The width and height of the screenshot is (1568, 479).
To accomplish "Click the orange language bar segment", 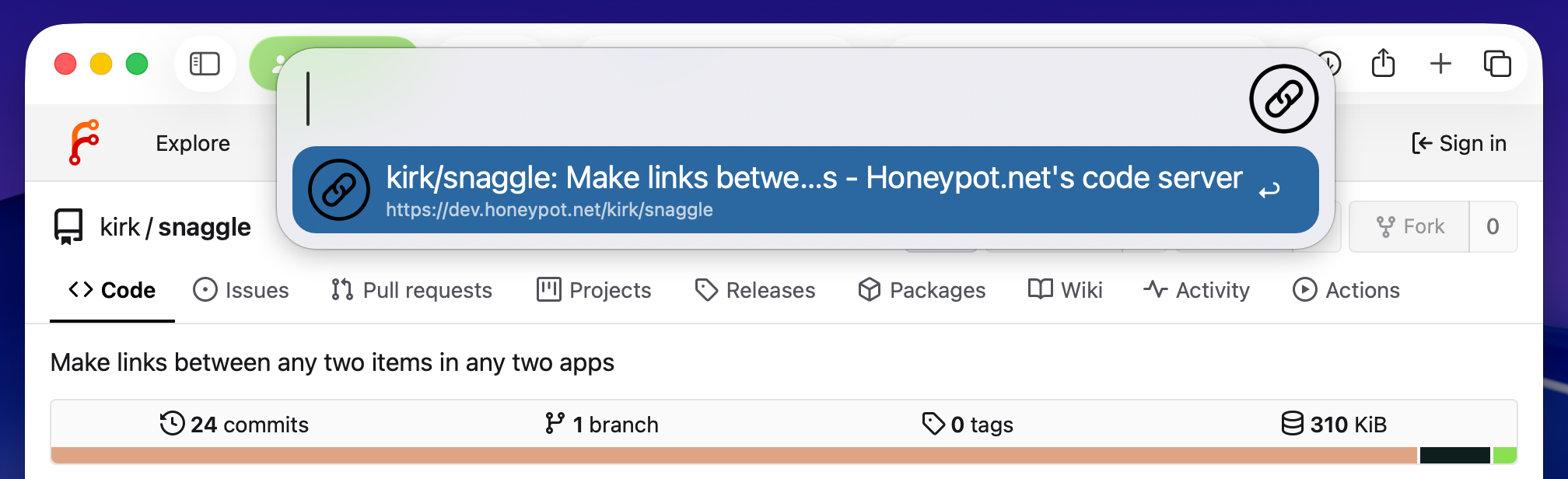I will click(733, 456).
